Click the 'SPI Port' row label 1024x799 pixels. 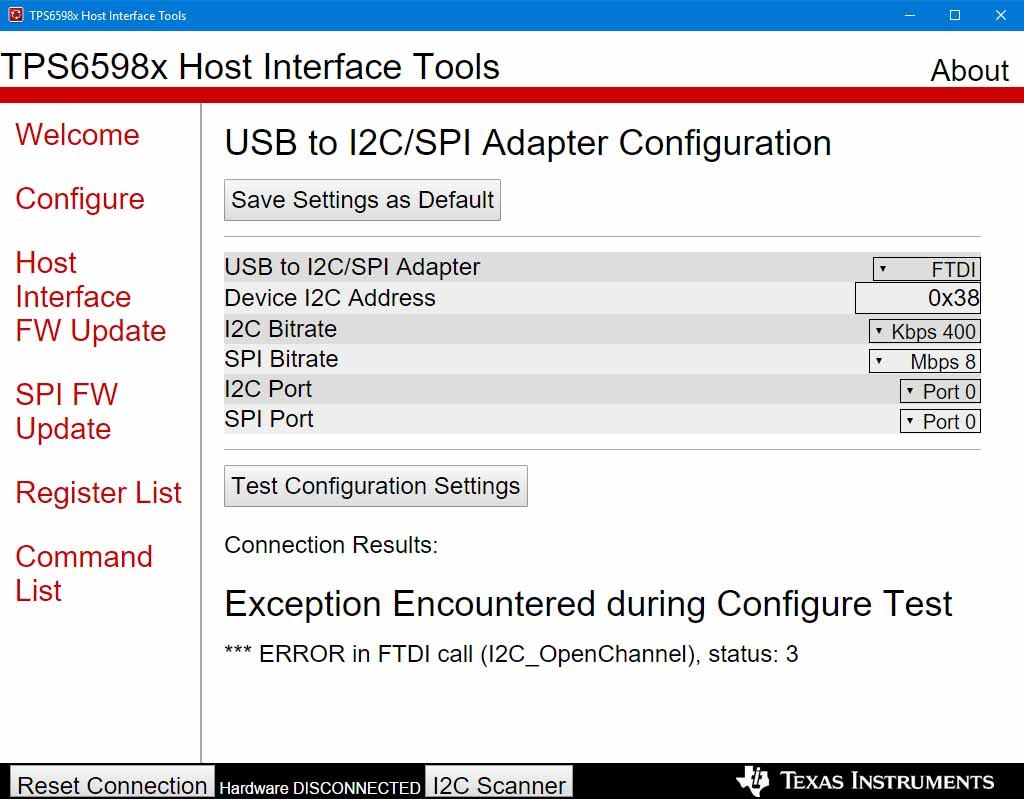(268, 419)
